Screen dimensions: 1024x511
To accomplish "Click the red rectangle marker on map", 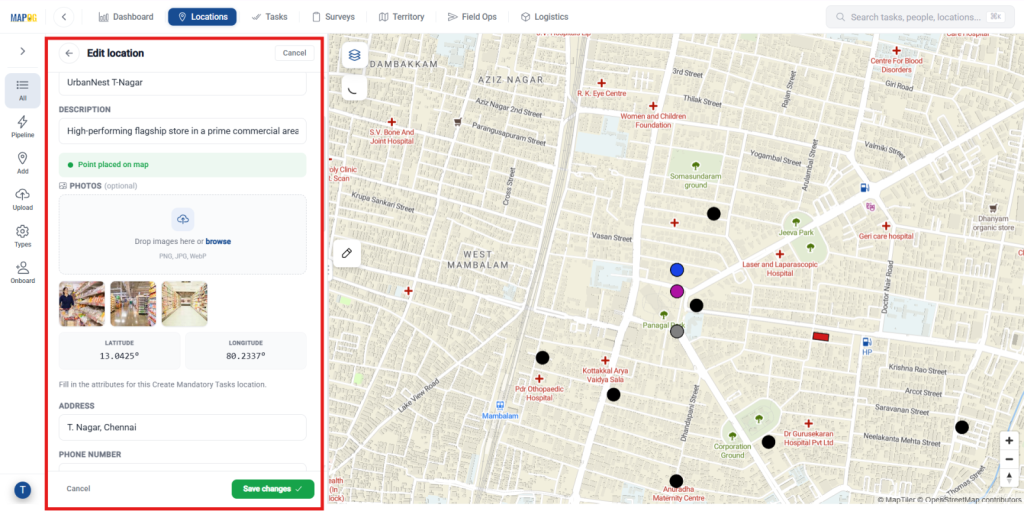I will (821, 337).
